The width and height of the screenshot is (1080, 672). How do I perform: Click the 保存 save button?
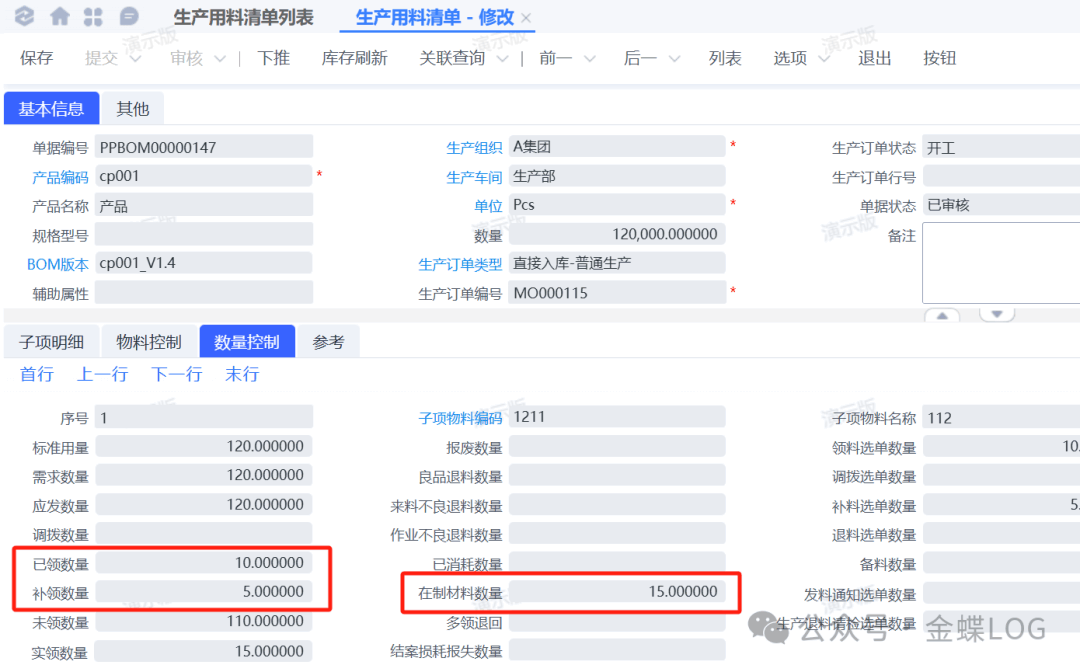point(36,59)
